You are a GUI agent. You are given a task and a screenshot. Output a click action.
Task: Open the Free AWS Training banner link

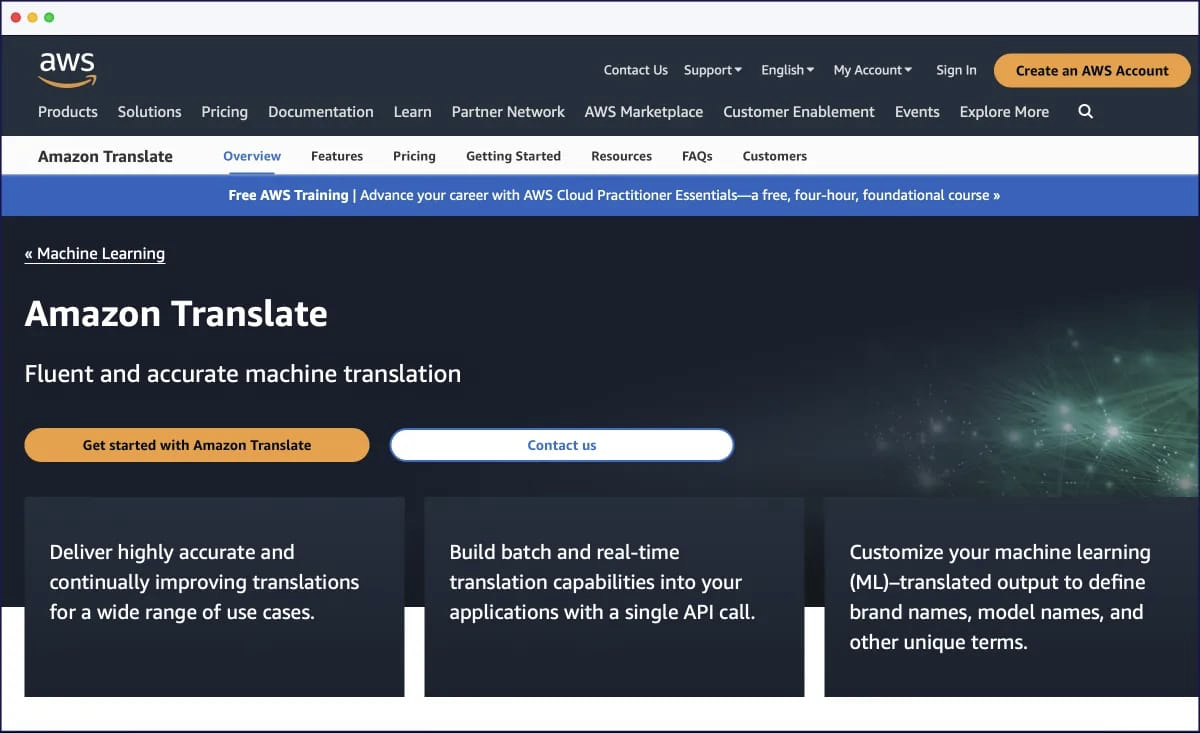point(614,195)
